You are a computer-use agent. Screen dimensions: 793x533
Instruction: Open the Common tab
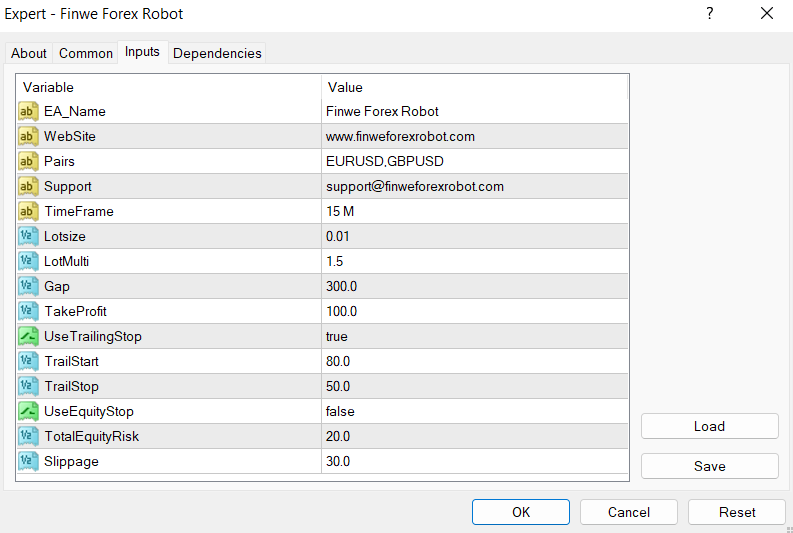86,53
